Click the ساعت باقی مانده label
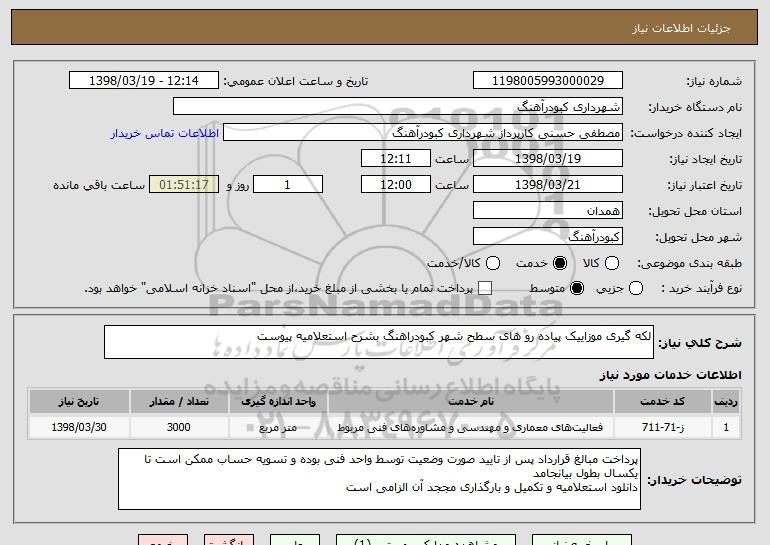 [99, 185]
